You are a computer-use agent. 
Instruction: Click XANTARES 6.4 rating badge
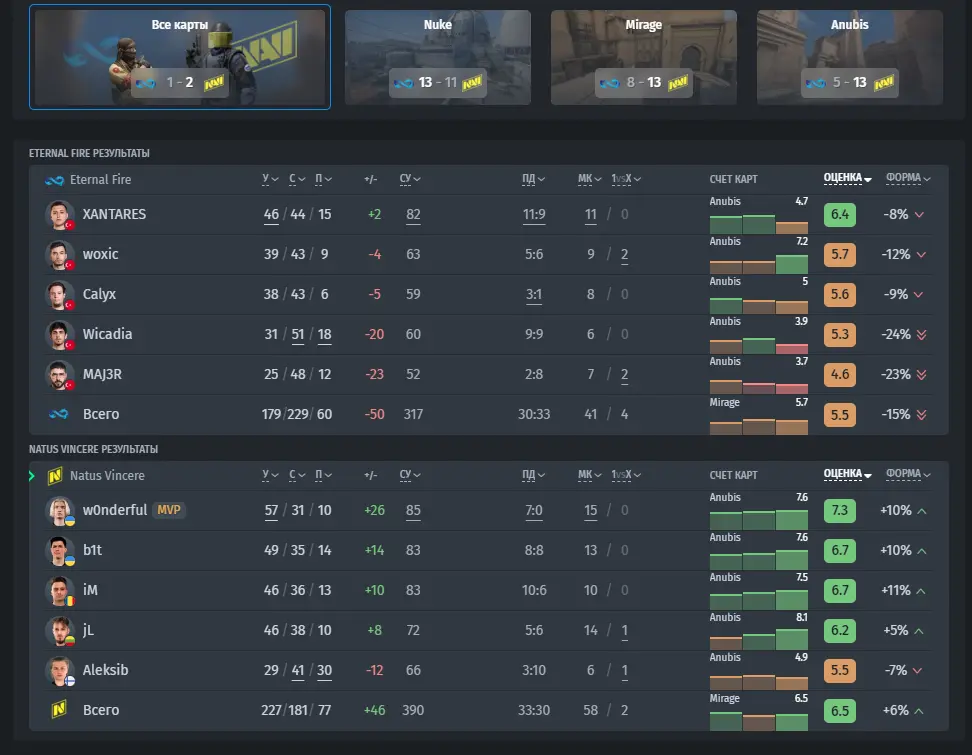(x=839, y=214)
